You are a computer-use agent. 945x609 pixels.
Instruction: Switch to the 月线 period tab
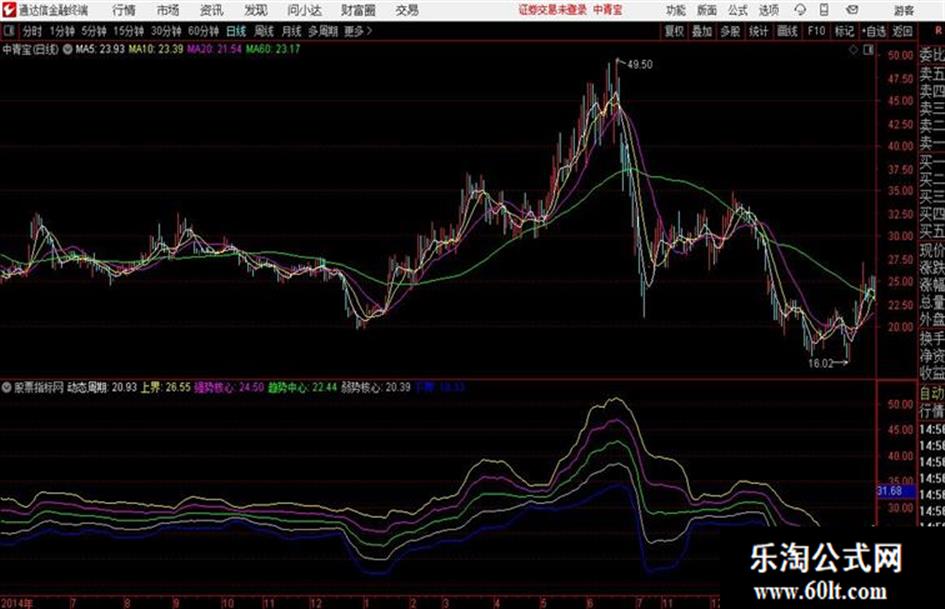pyautogui.click(x=291, y=31)
